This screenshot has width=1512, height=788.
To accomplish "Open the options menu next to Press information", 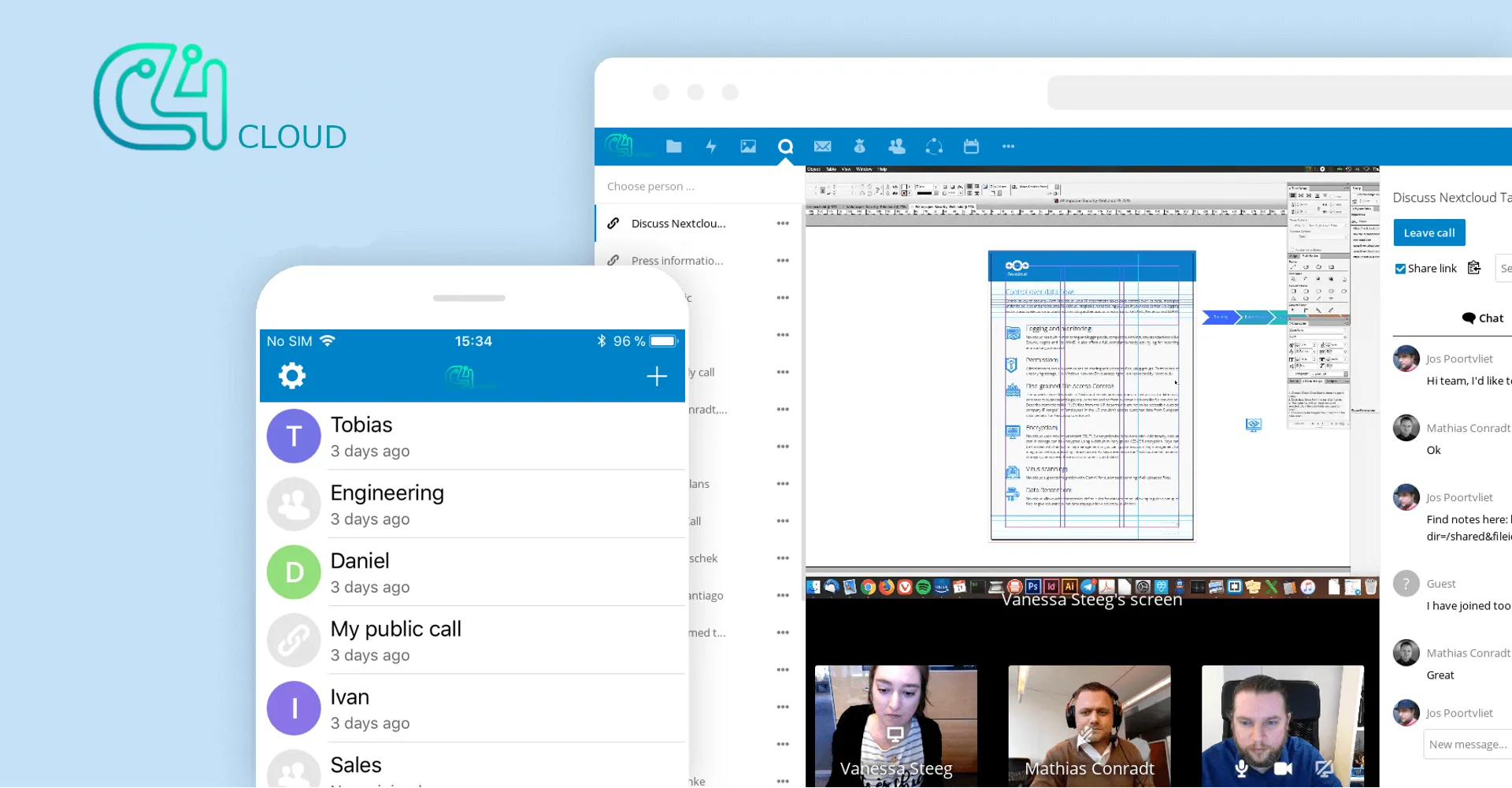I will 784,260.
